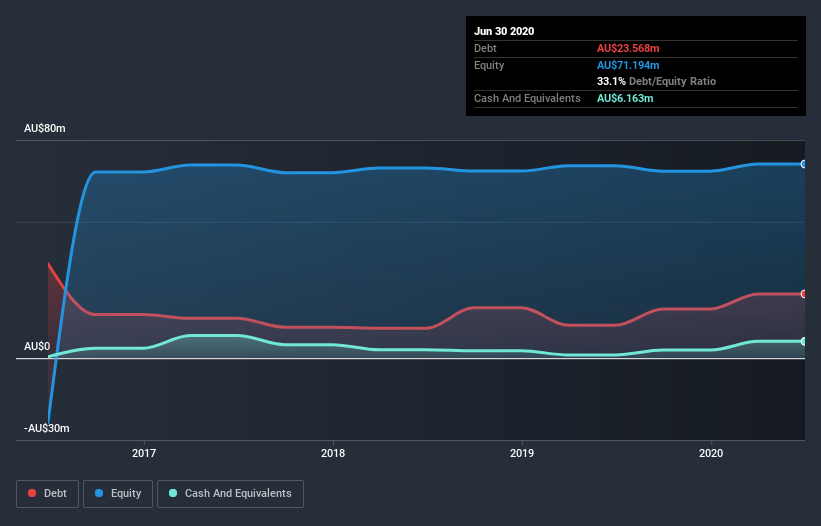Click the 2020 x-axis label
This screenshot has width=821, height=526.
coord(711,453)
